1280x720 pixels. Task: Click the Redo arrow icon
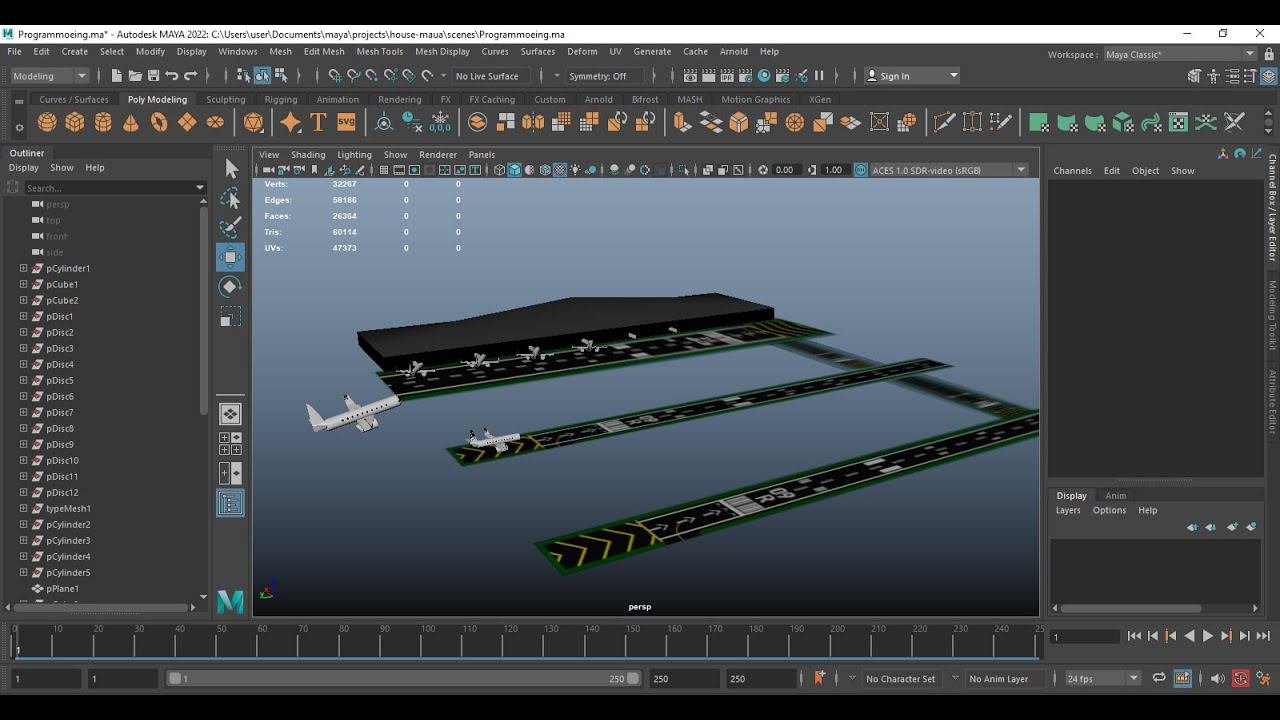click(x=190, y=76)
